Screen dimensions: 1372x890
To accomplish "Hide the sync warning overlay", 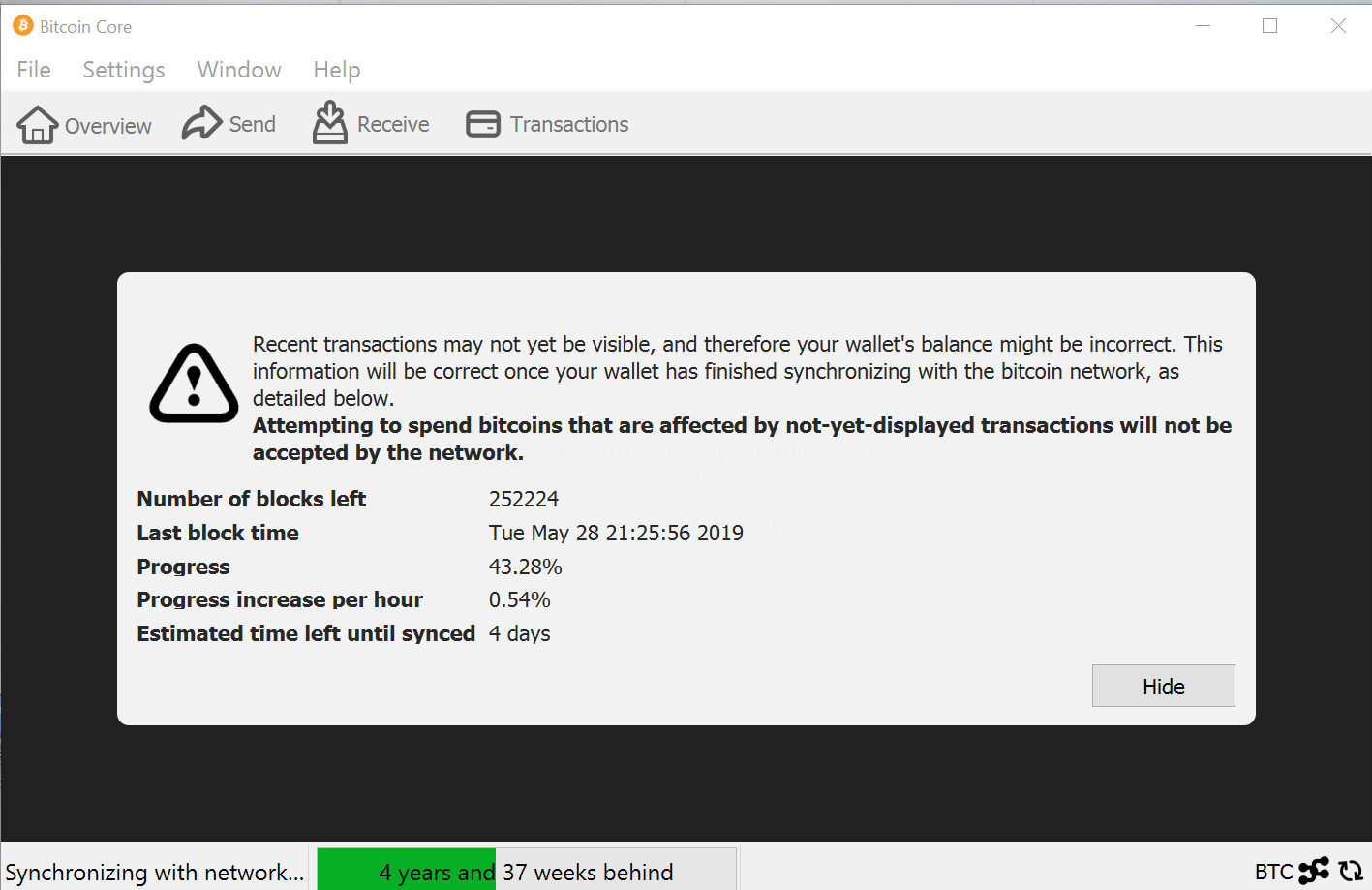I will click(x=1164, y=686).
